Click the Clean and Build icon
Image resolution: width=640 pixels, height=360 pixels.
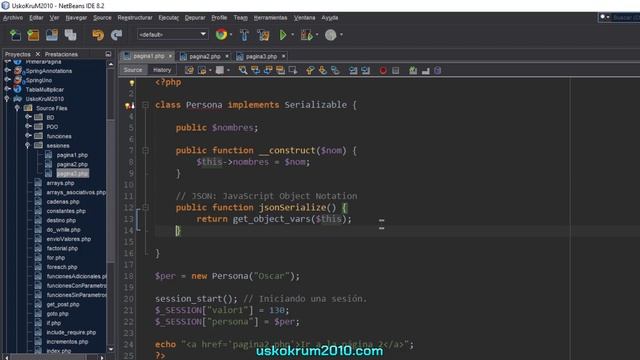[x=263, y=35]
